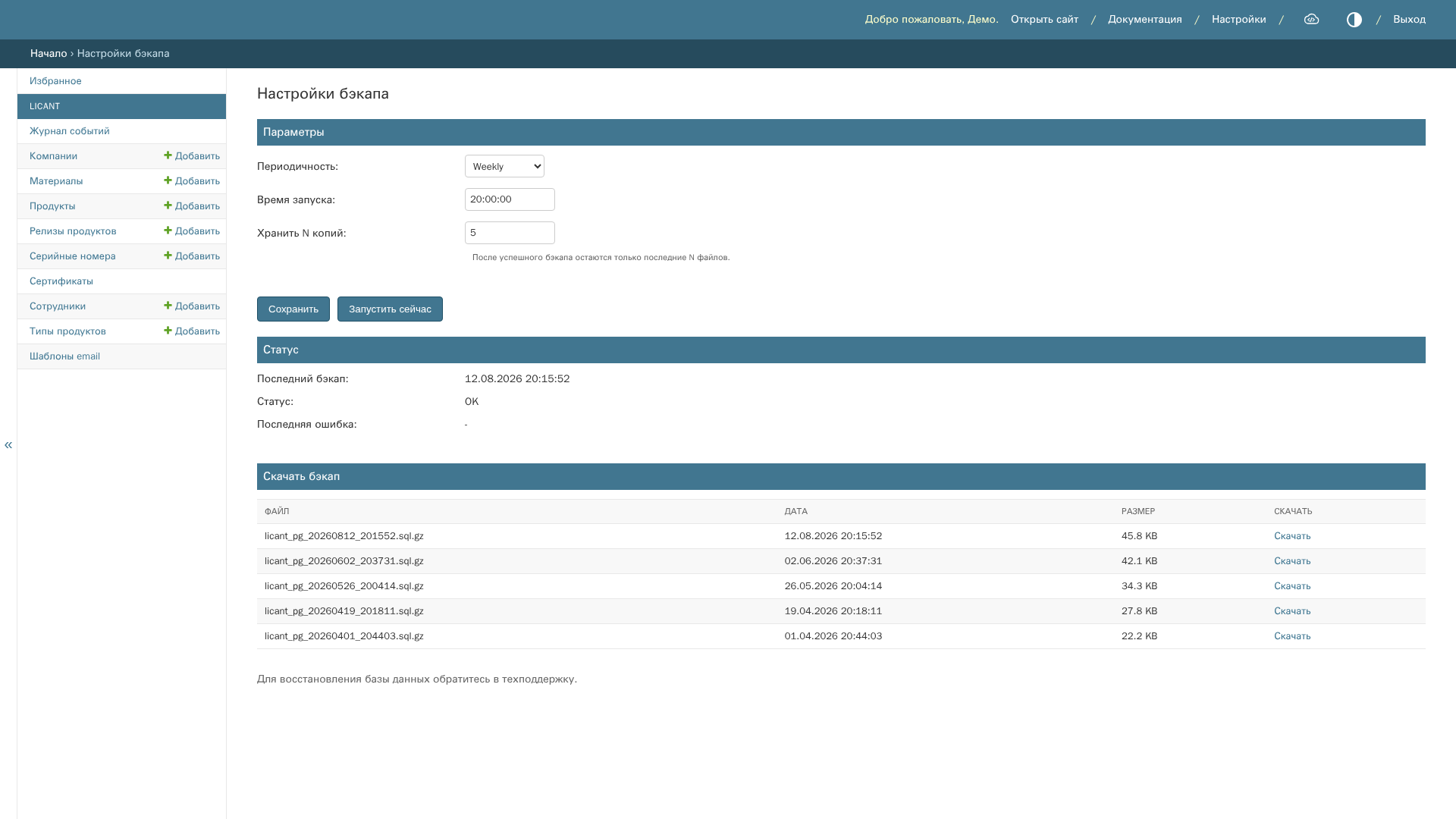Go to Начало breadcrumb

tap(49, 54)
